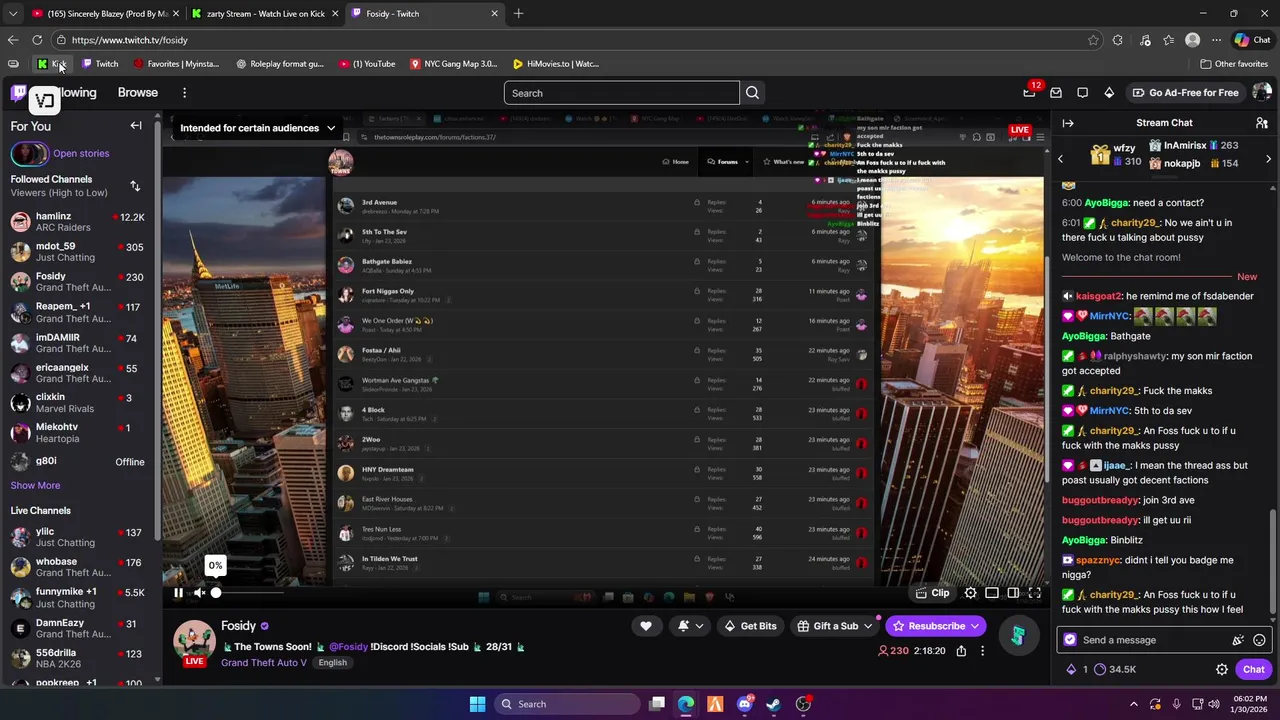This screenshot has width=1280, height=720.
Task: Toggle fullscreen on the stream player
Action: [1035, 593]
